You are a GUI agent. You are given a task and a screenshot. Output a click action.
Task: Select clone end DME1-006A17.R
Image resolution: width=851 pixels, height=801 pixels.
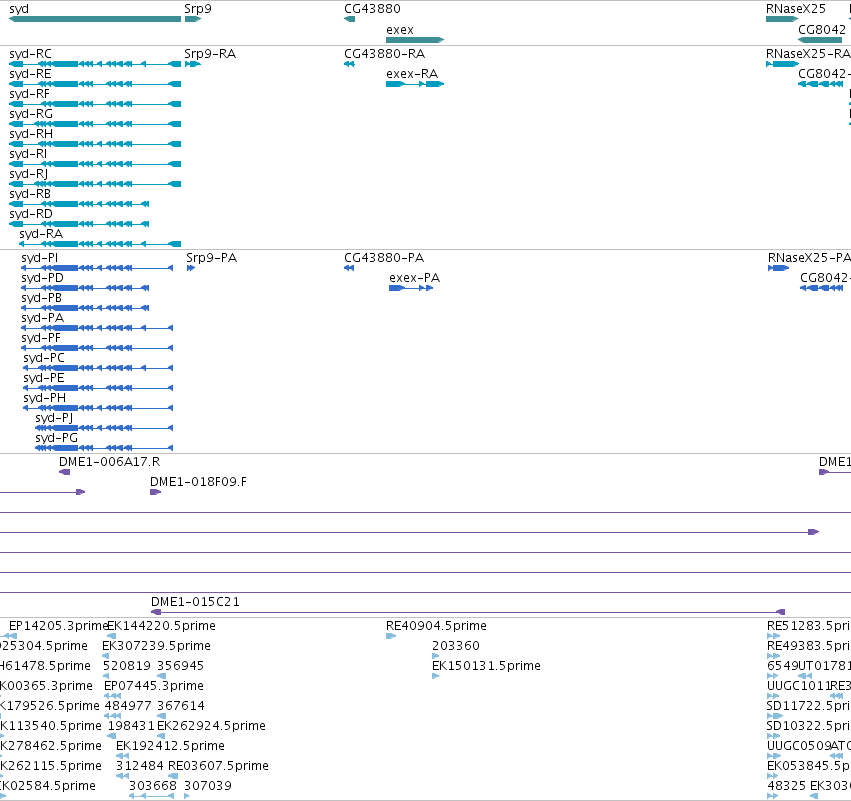[x=65, y=472]
